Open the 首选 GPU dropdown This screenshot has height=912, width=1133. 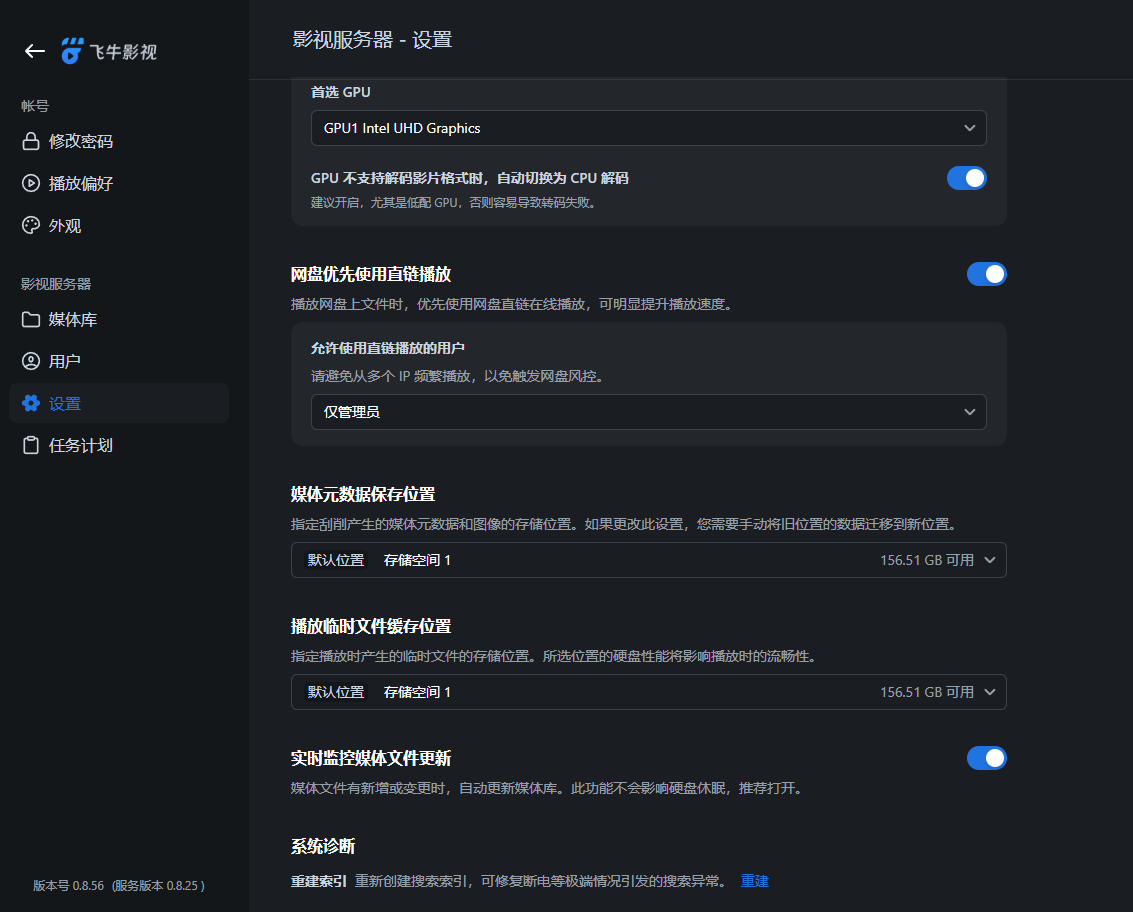click(x=648, y=128)
